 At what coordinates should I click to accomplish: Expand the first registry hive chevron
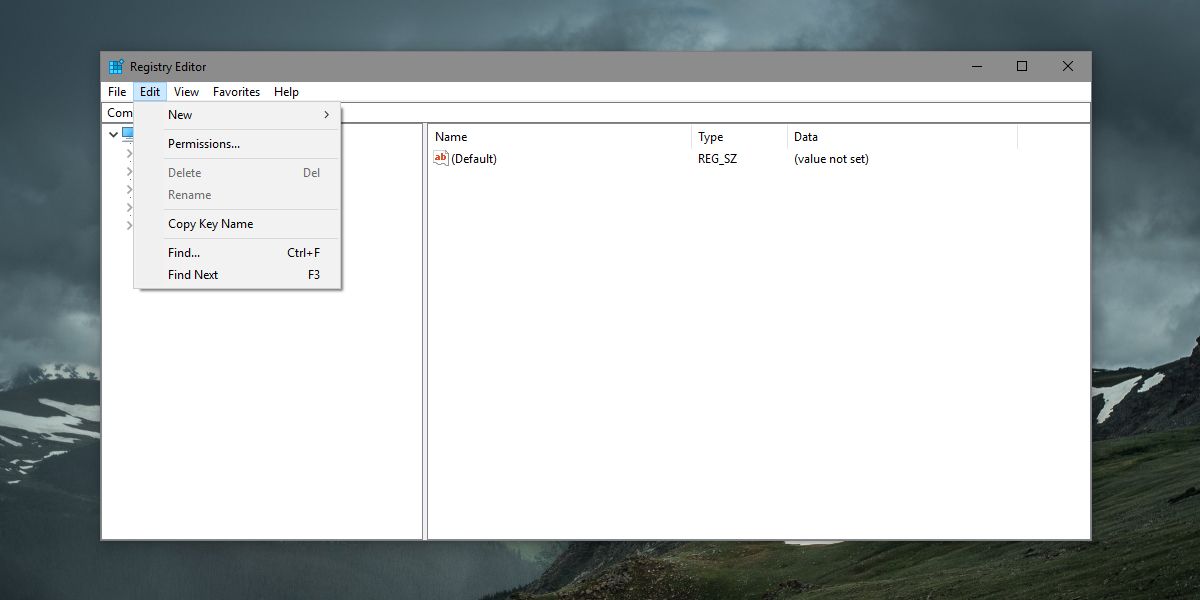point(128,152)
